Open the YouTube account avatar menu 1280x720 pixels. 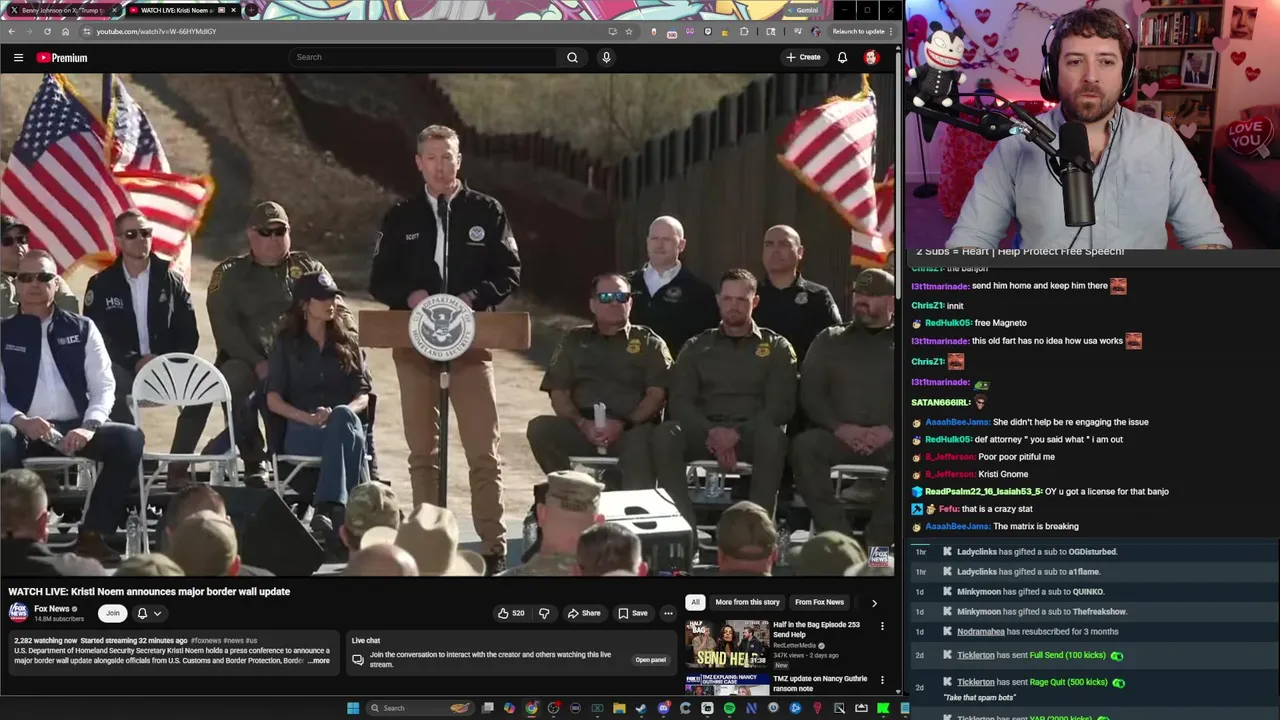[871, 57]
